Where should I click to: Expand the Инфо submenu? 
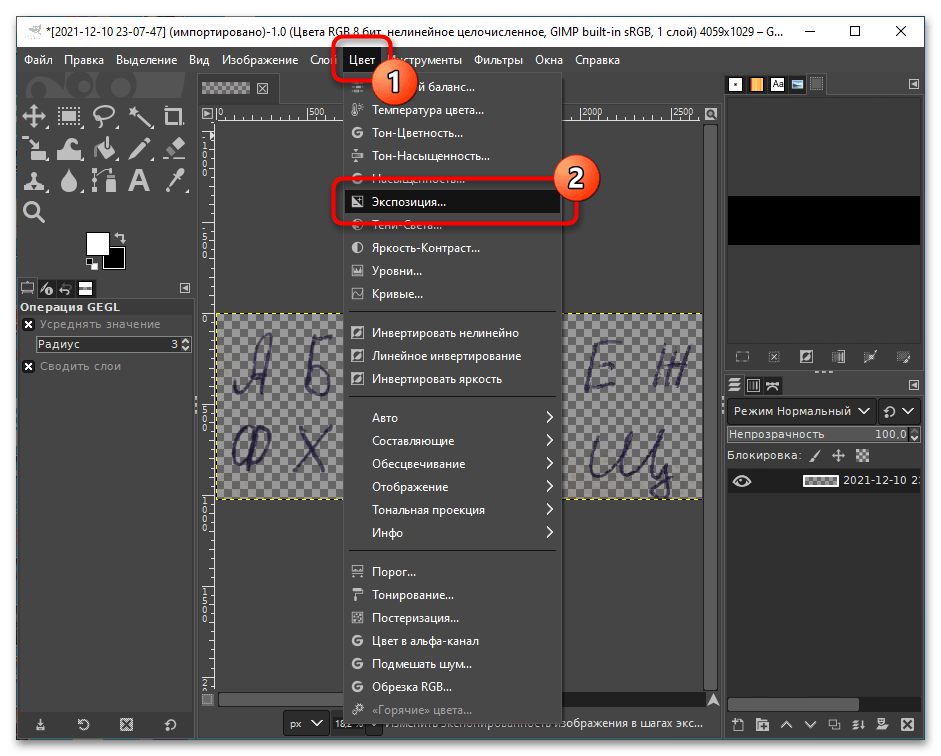click(x=452, y=533)
